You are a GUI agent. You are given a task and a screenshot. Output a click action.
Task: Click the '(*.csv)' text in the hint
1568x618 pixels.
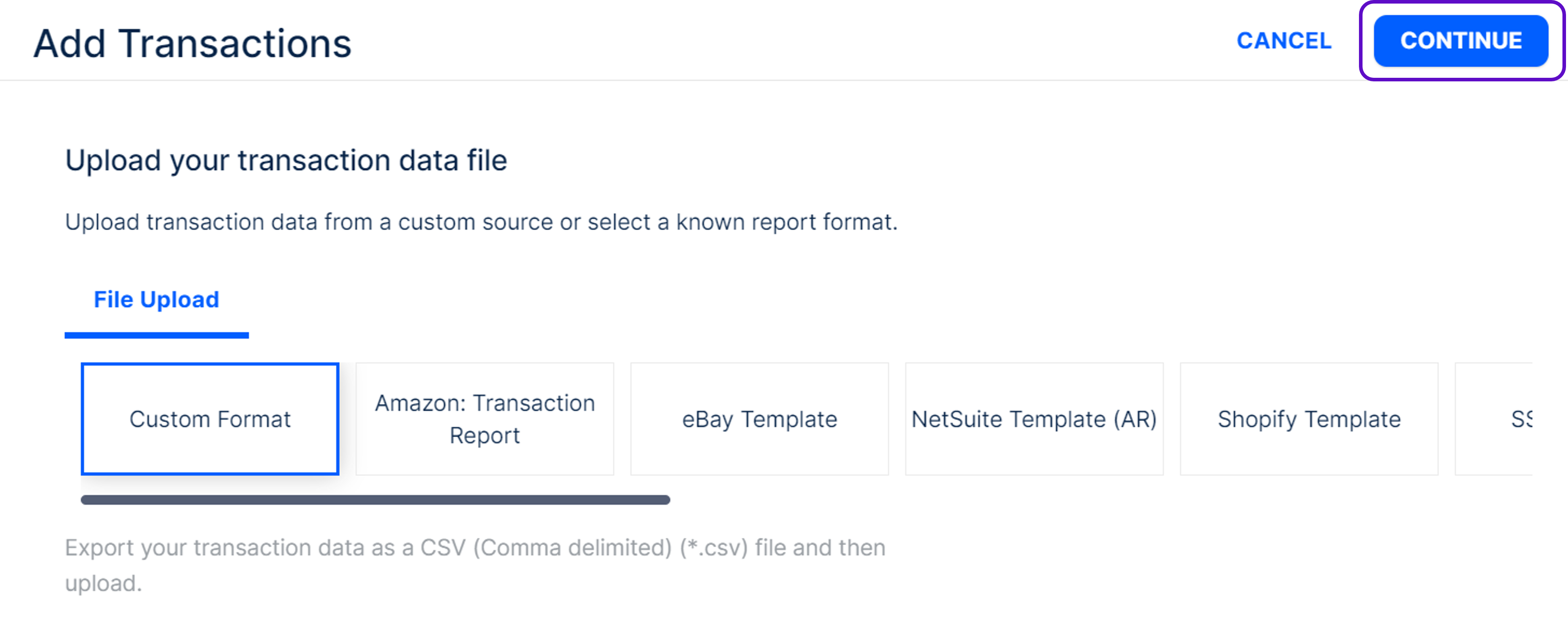coord(713,548)
